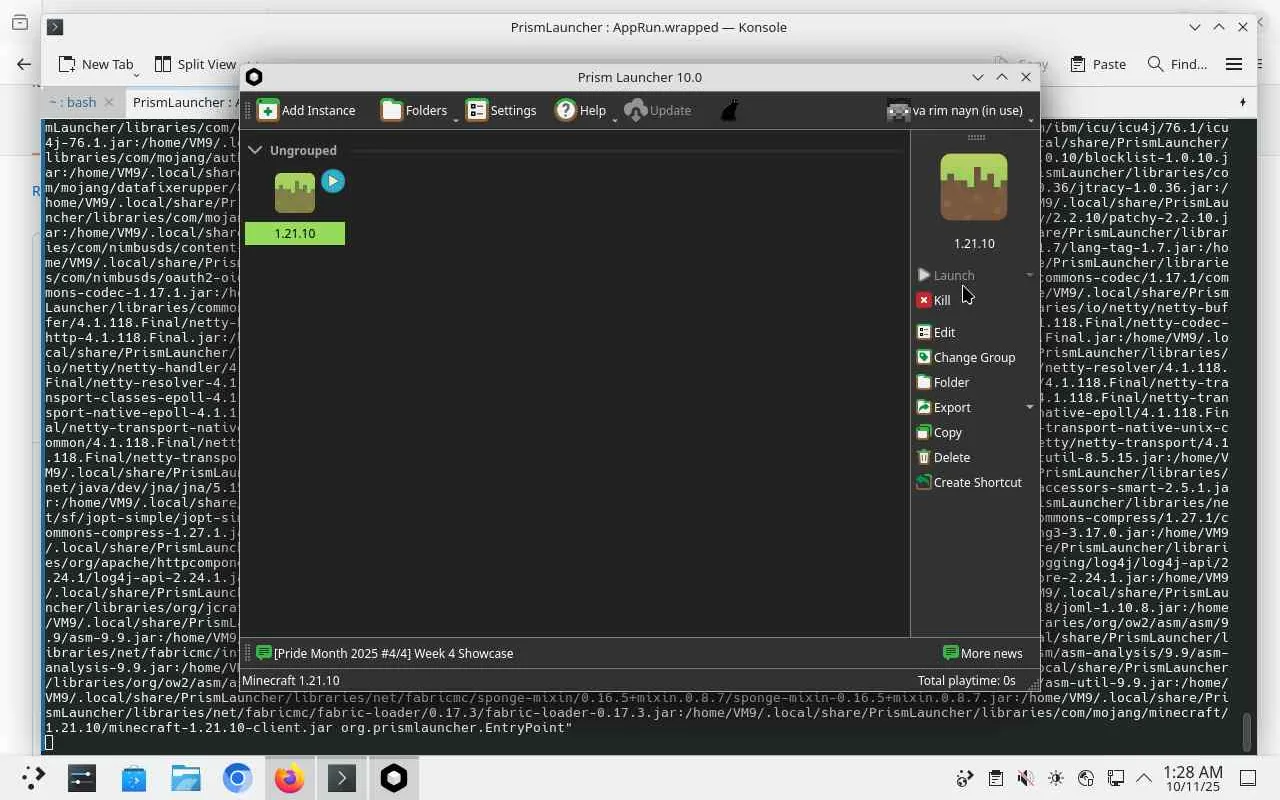
Task: Open the brightness tray icon
Action: tap(1055, 778)
